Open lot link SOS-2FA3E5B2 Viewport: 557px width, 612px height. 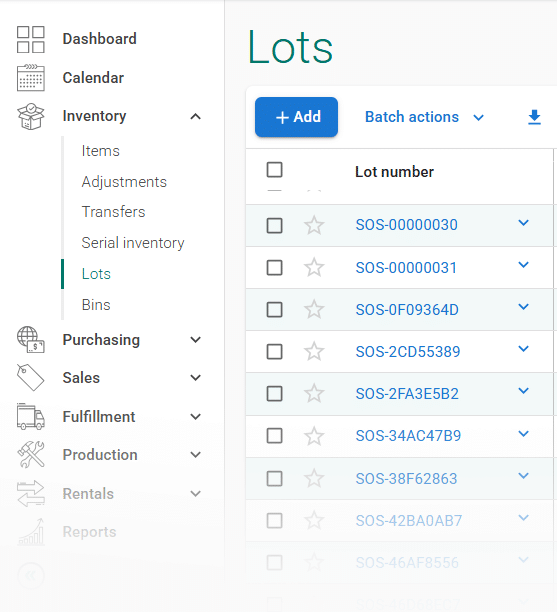coord(407,394)
